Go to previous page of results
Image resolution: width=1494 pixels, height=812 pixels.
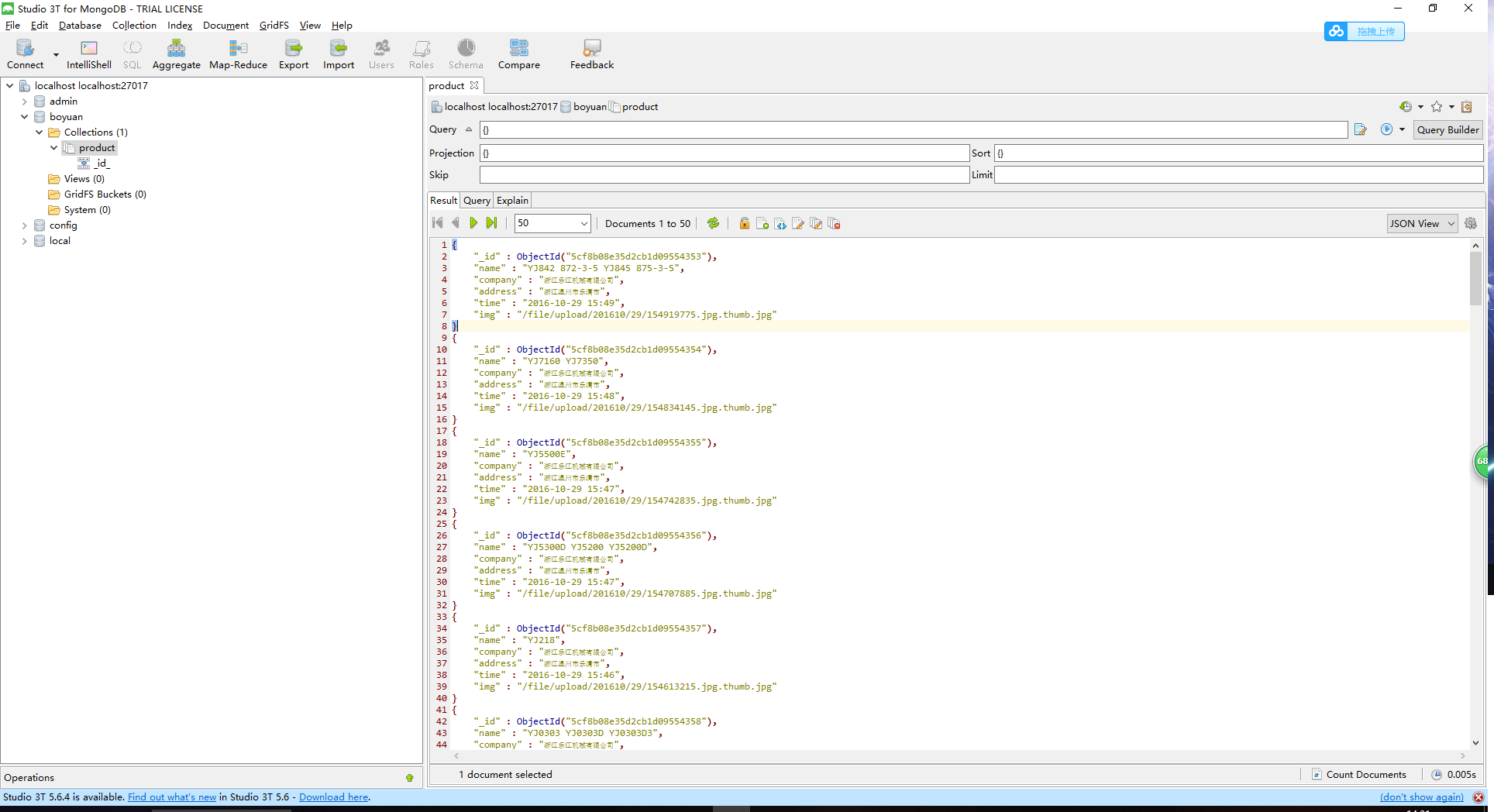point(456,223)
